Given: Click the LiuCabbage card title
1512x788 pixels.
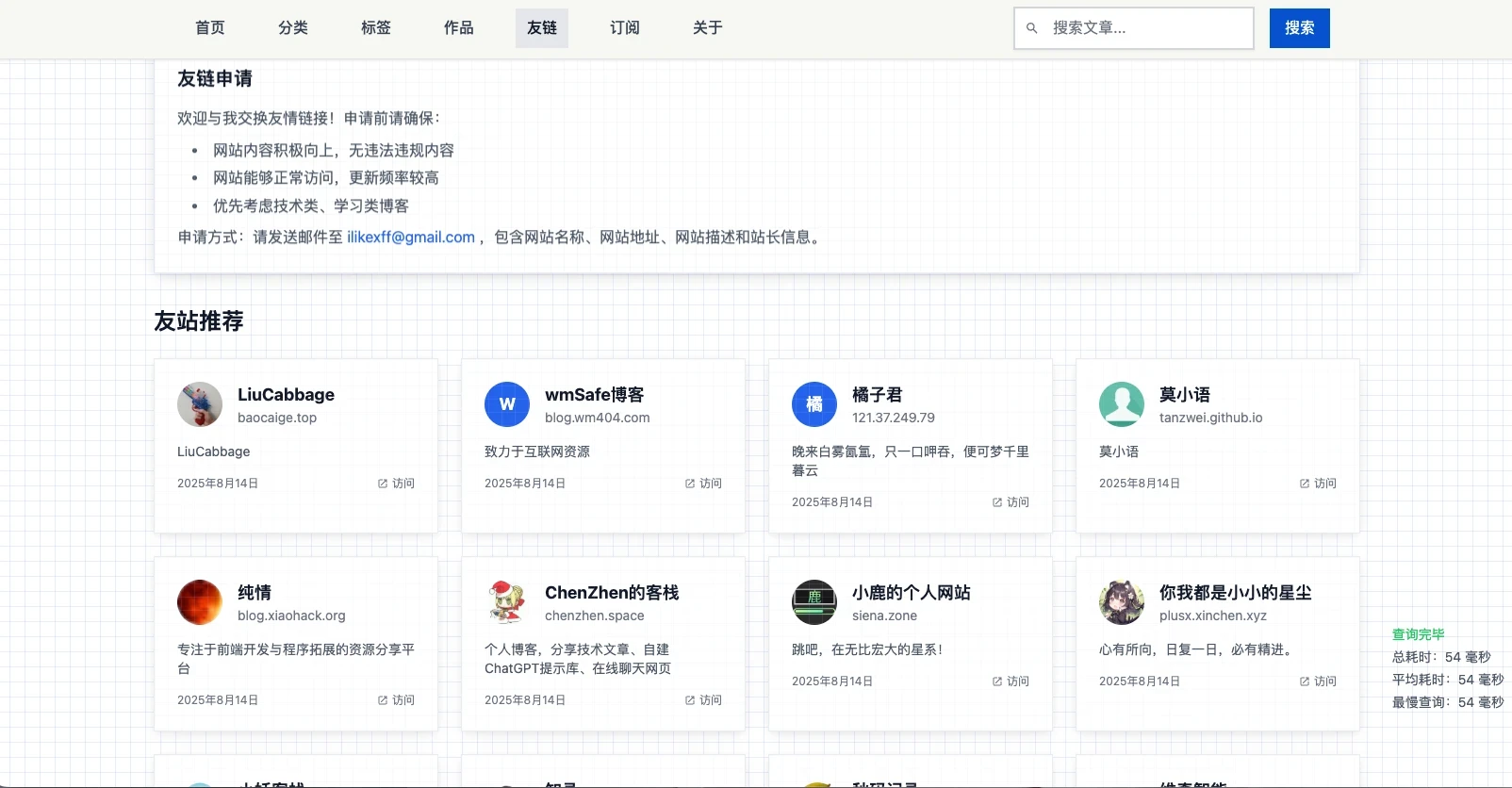Looking at the screenshot, I should click(x=286, y=395).
